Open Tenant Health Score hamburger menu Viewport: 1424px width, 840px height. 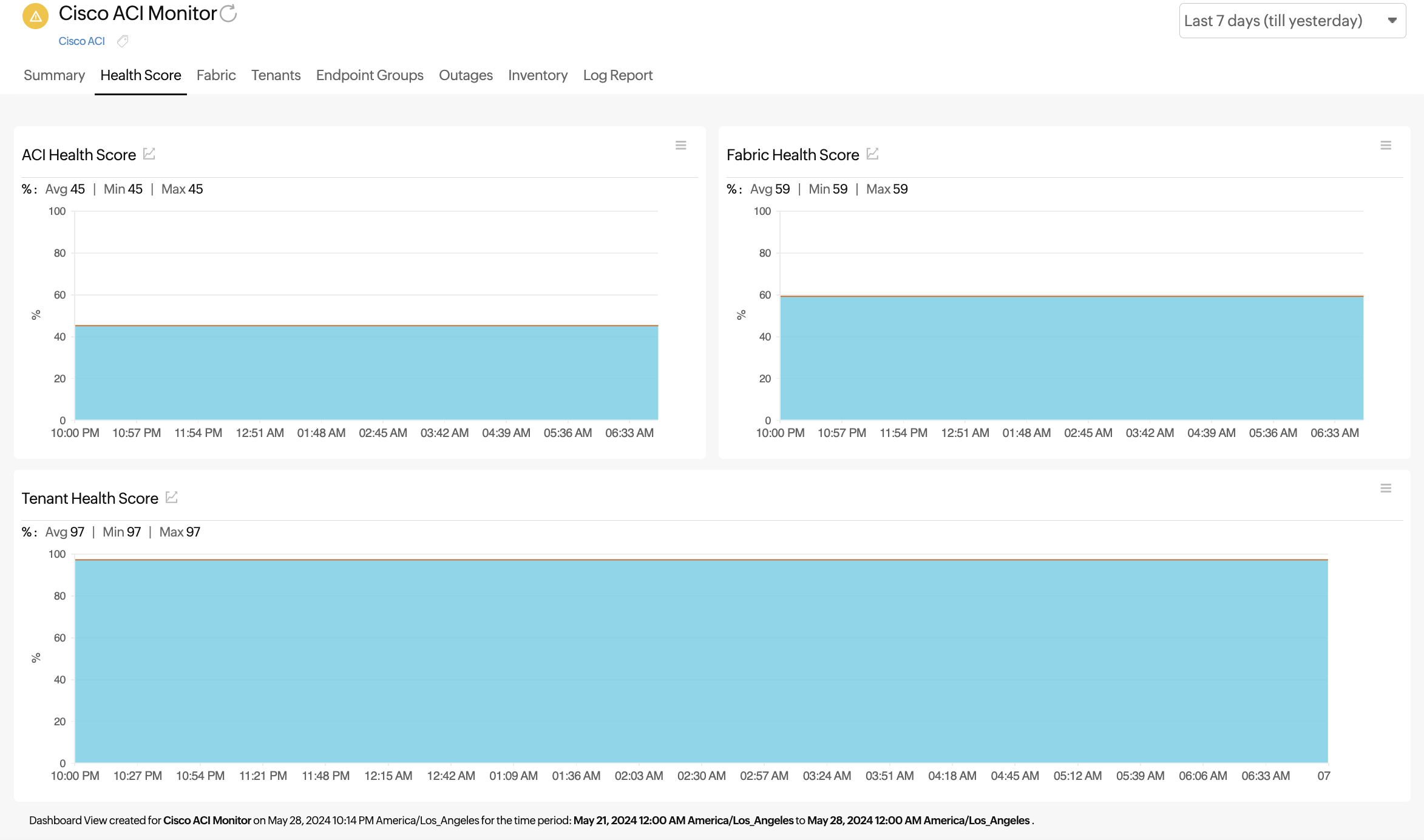1385,489
